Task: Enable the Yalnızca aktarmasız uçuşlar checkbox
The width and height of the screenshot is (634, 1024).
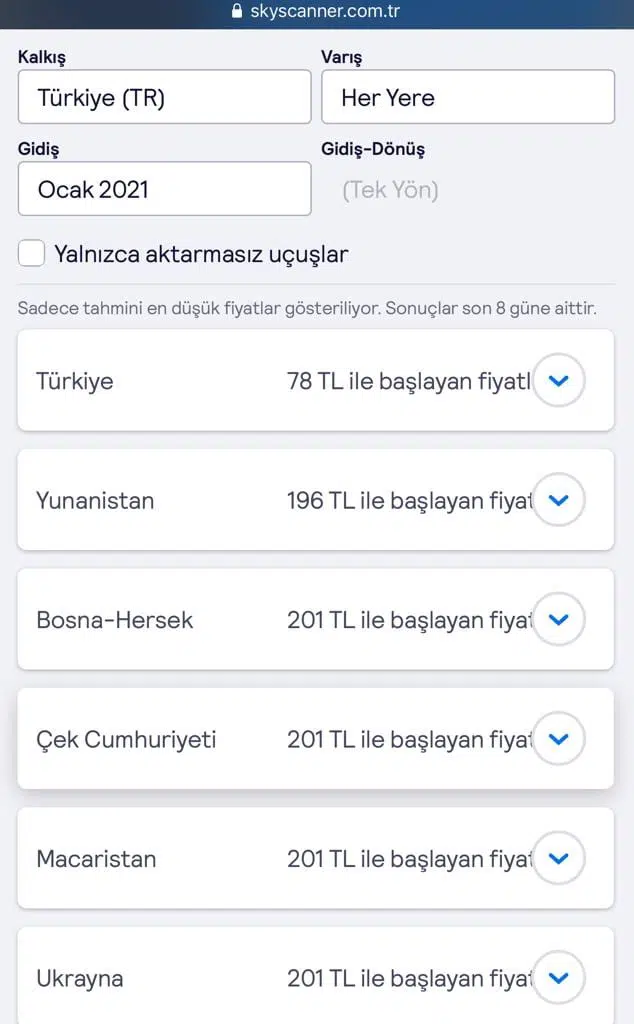Action: pyautogui.click(x=32, y=254)
